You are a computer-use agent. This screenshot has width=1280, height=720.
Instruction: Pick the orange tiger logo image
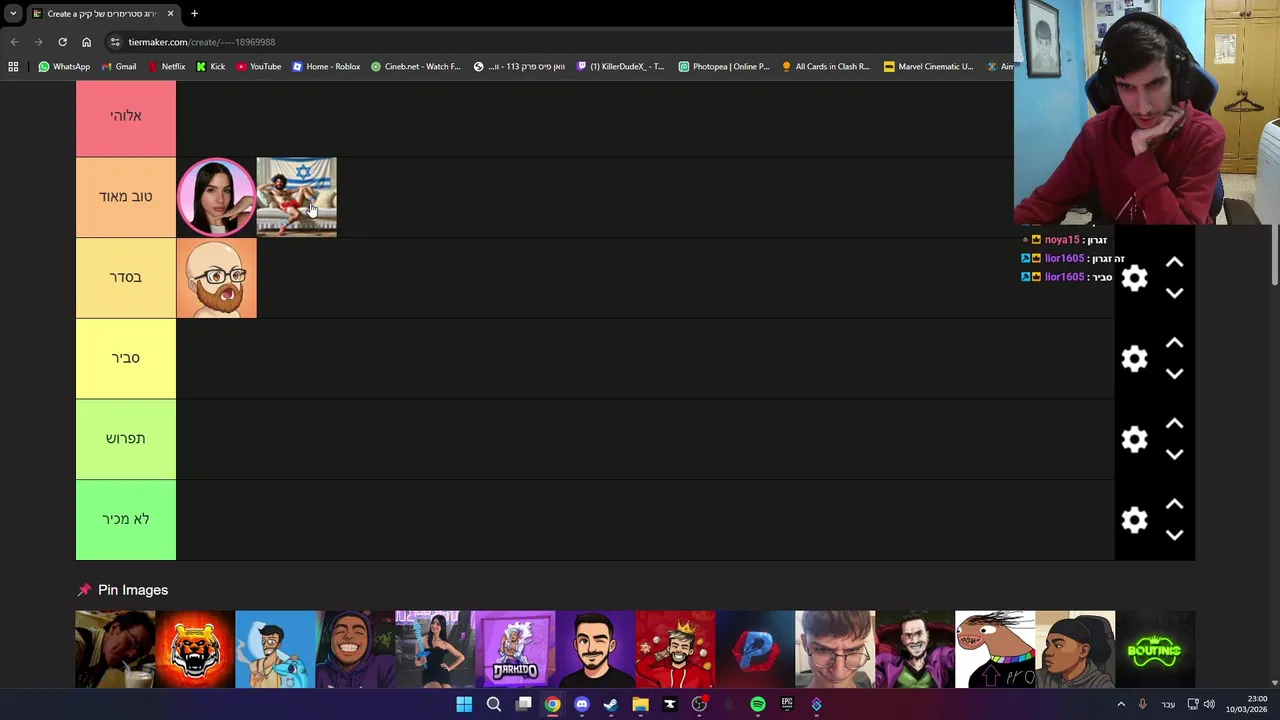(x=195, y=650)
